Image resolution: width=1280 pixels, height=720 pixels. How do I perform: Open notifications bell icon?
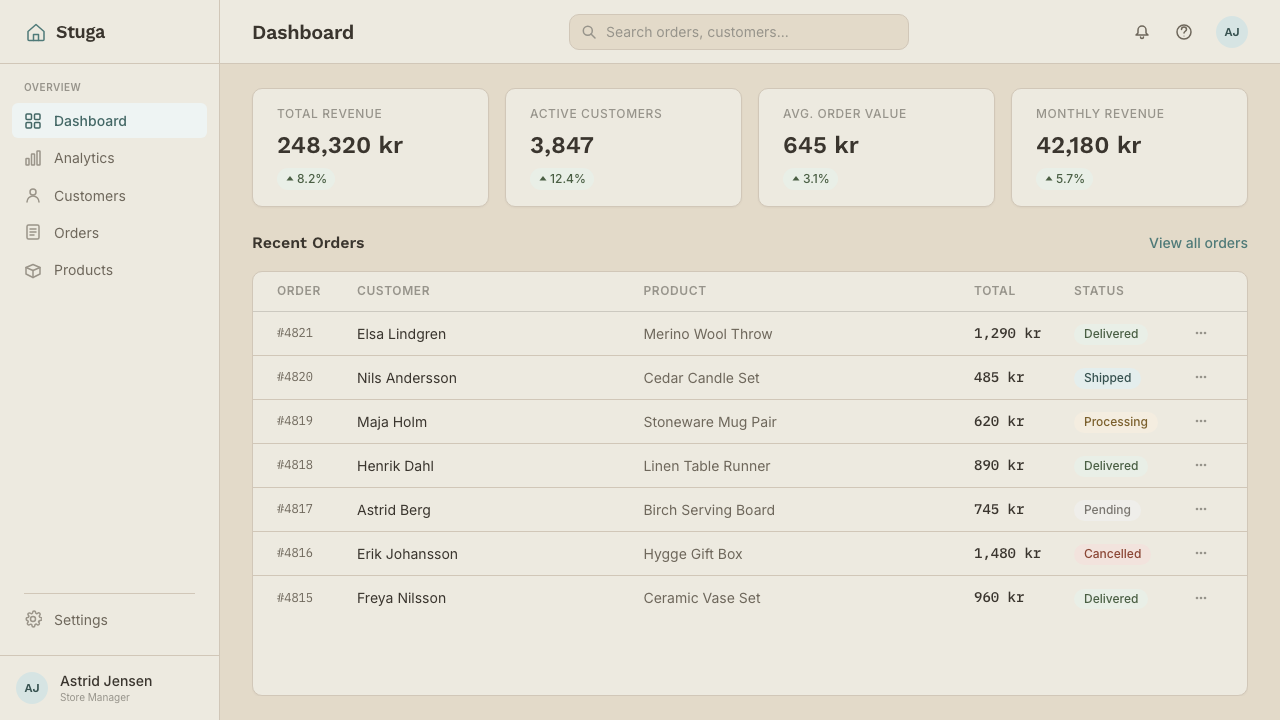coord(1142,32)
